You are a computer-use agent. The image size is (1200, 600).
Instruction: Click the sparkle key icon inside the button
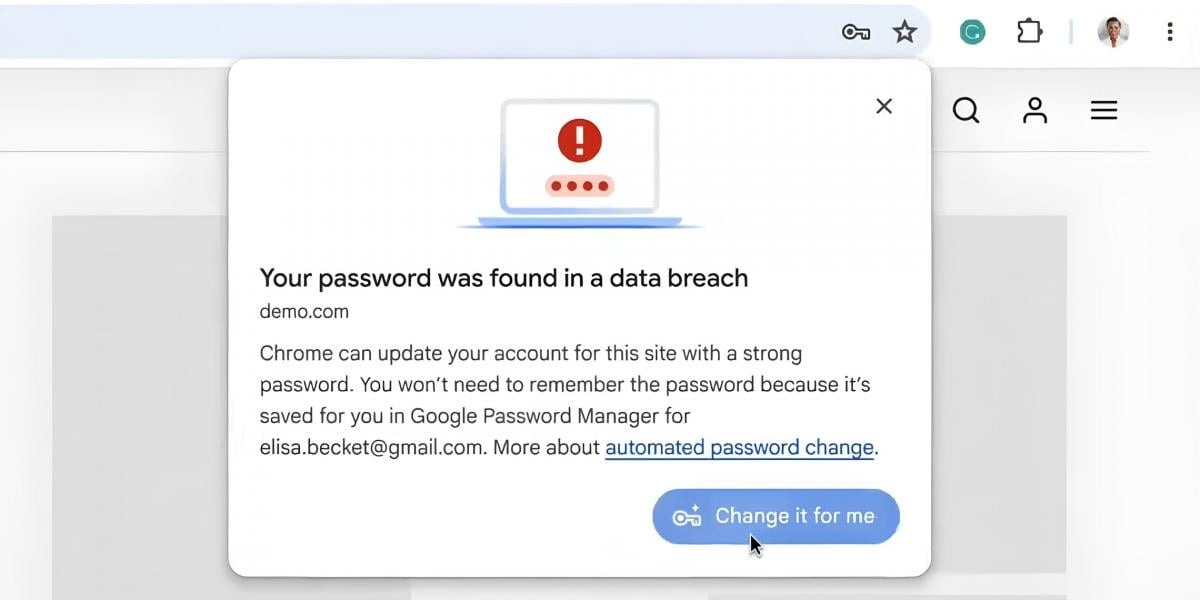tap(687, 517)
